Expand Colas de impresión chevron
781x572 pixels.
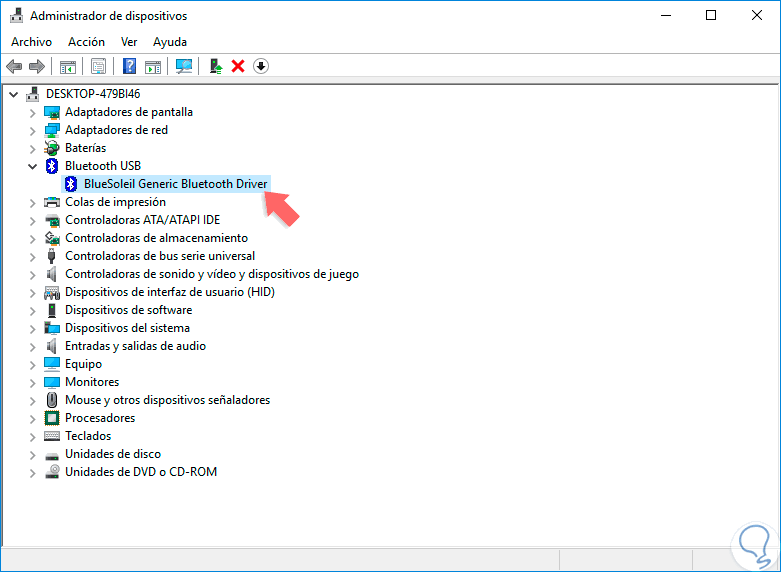click(x=32, y=203)
